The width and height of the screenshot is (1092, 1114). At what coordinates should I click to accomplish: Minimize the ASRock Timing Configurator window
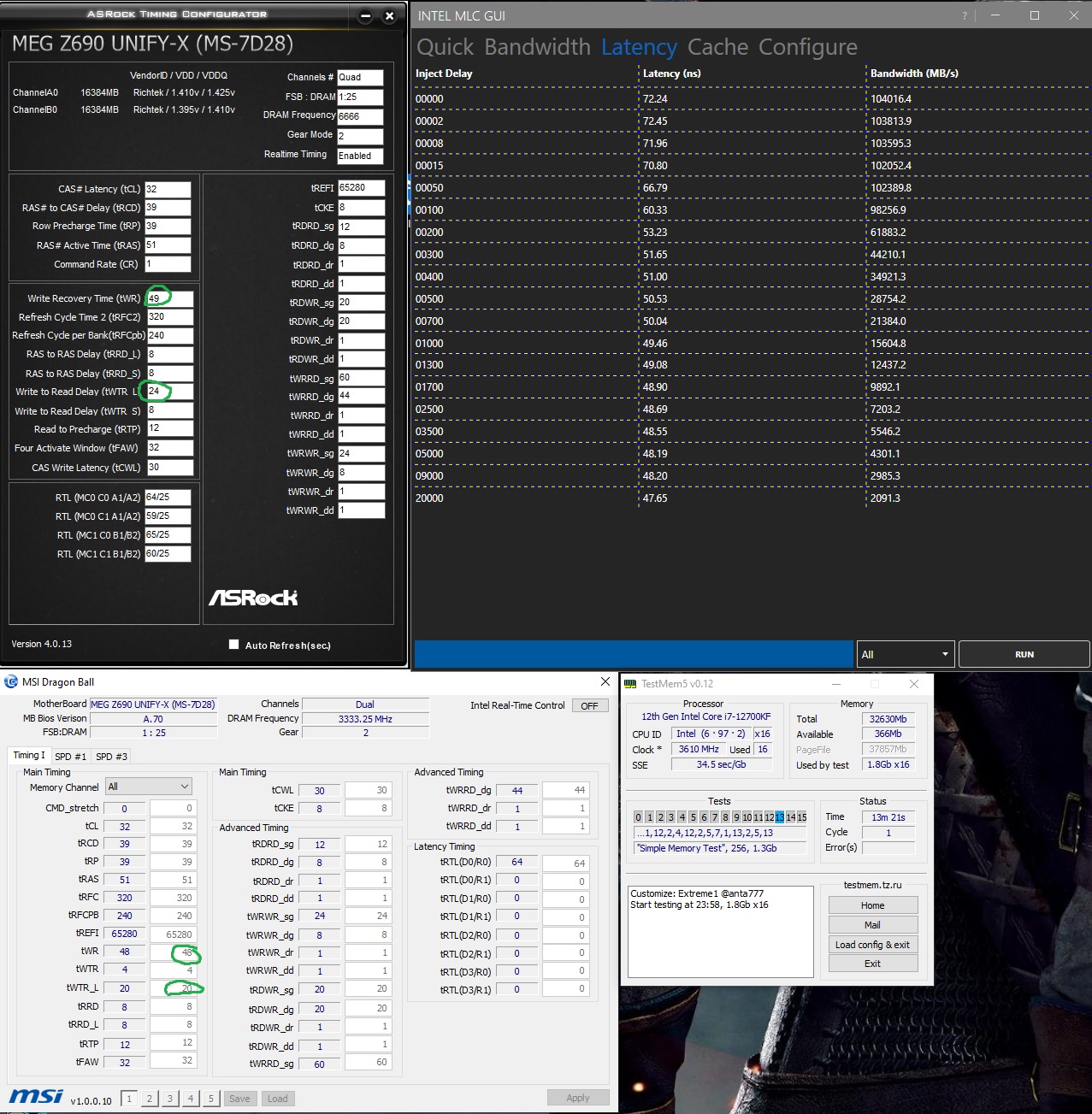click(365, 16)
